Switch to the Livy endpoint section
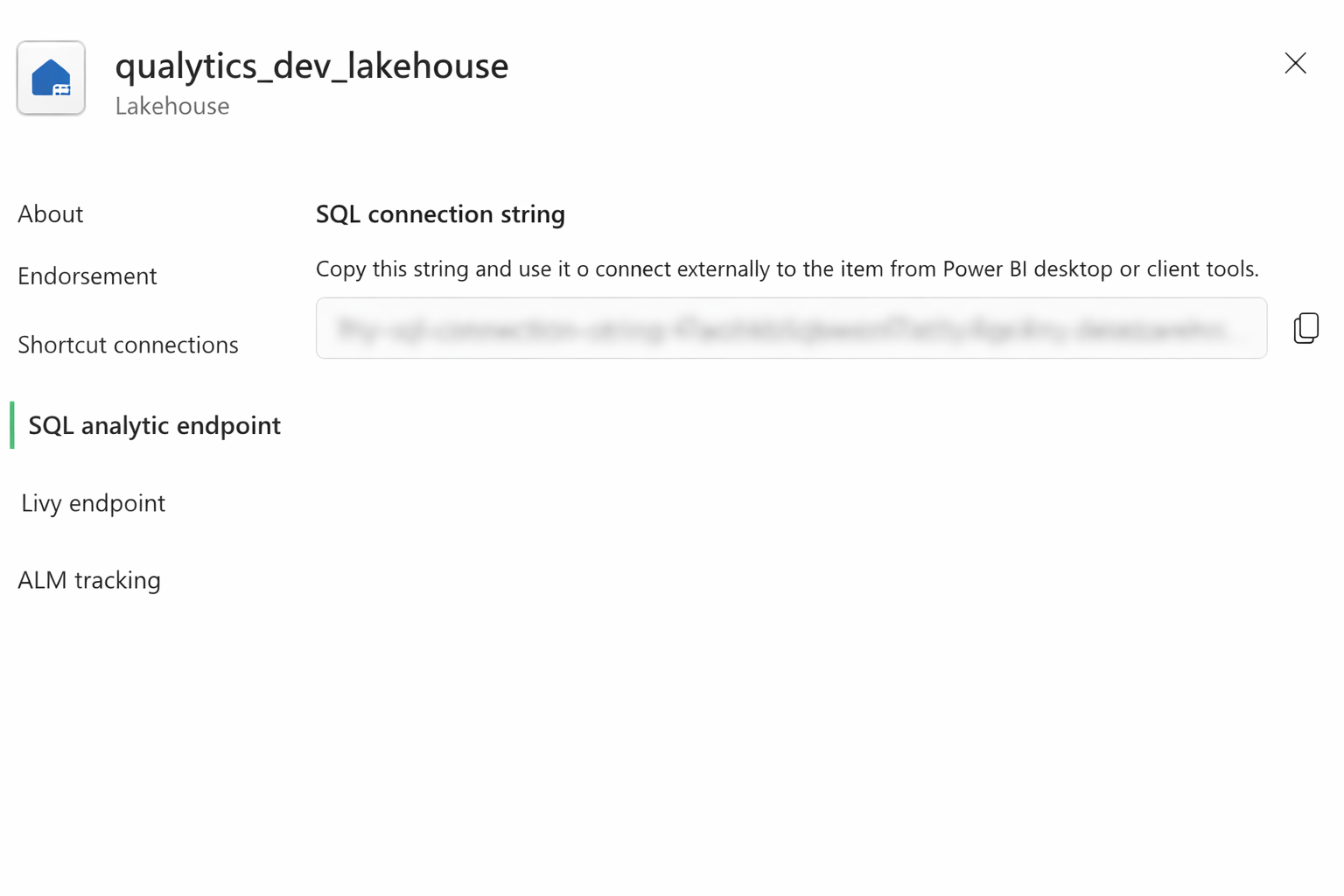1344x896 pixels. tap(93, 503)
